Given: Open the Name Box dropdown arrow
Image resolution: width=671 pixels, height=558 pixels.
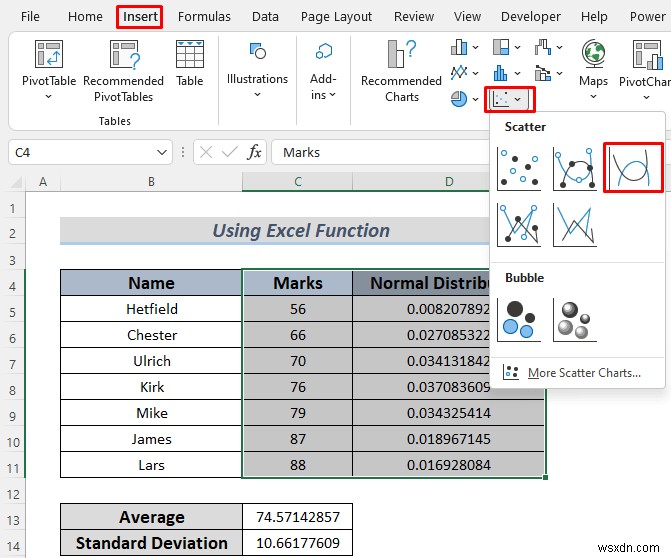Looking at the screenshot, I should tap(162, 152).
